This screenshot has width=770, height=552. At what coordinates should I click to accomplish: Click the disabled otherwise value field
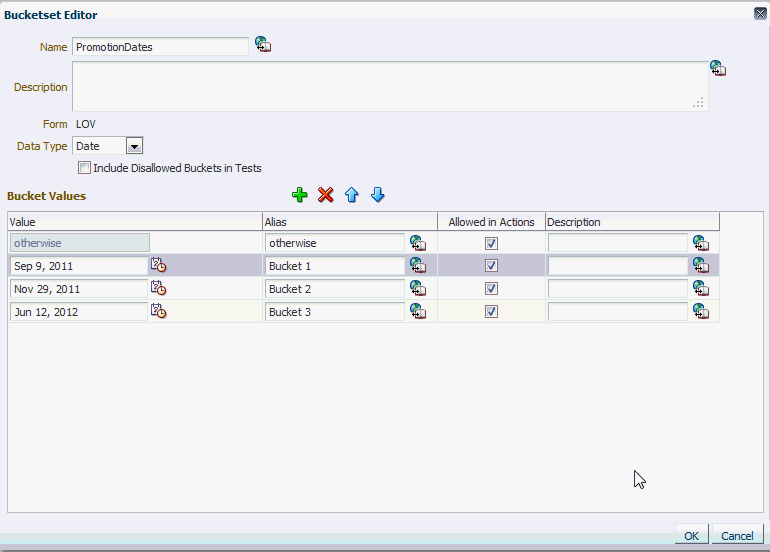pos(80,243)
